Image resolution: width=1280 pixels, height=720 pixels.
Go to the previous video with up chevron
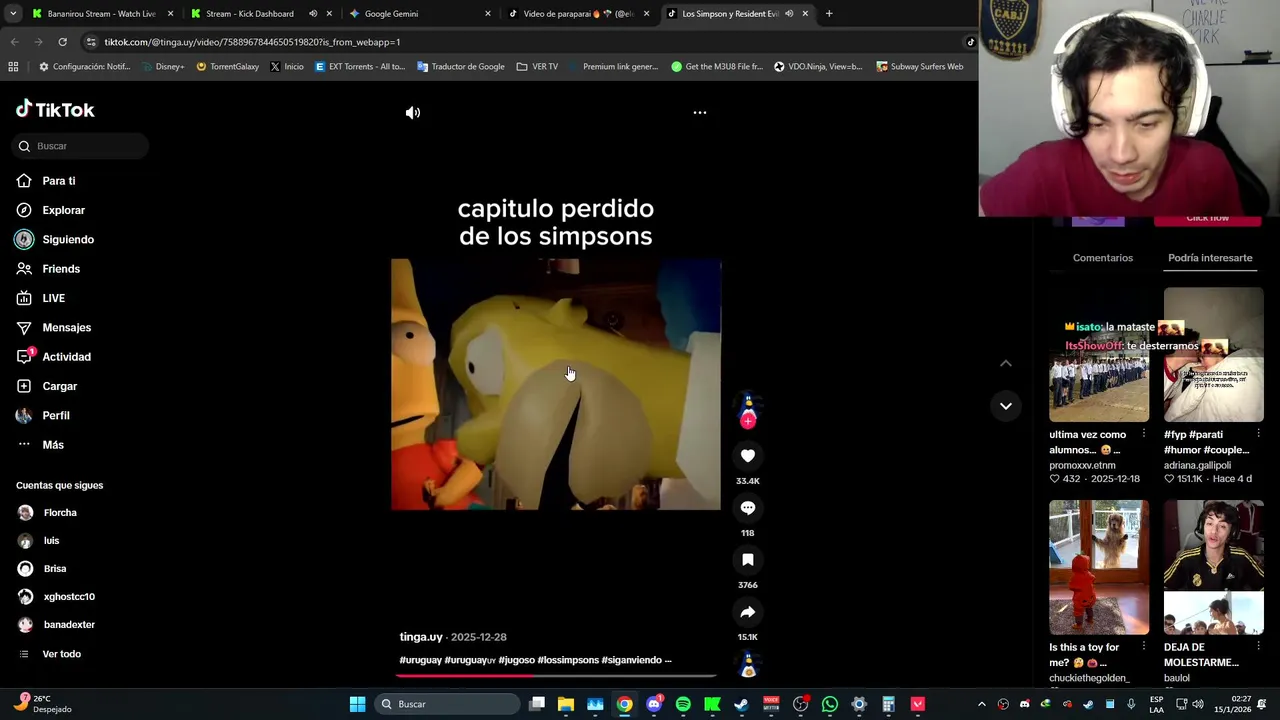point(1006,364)
